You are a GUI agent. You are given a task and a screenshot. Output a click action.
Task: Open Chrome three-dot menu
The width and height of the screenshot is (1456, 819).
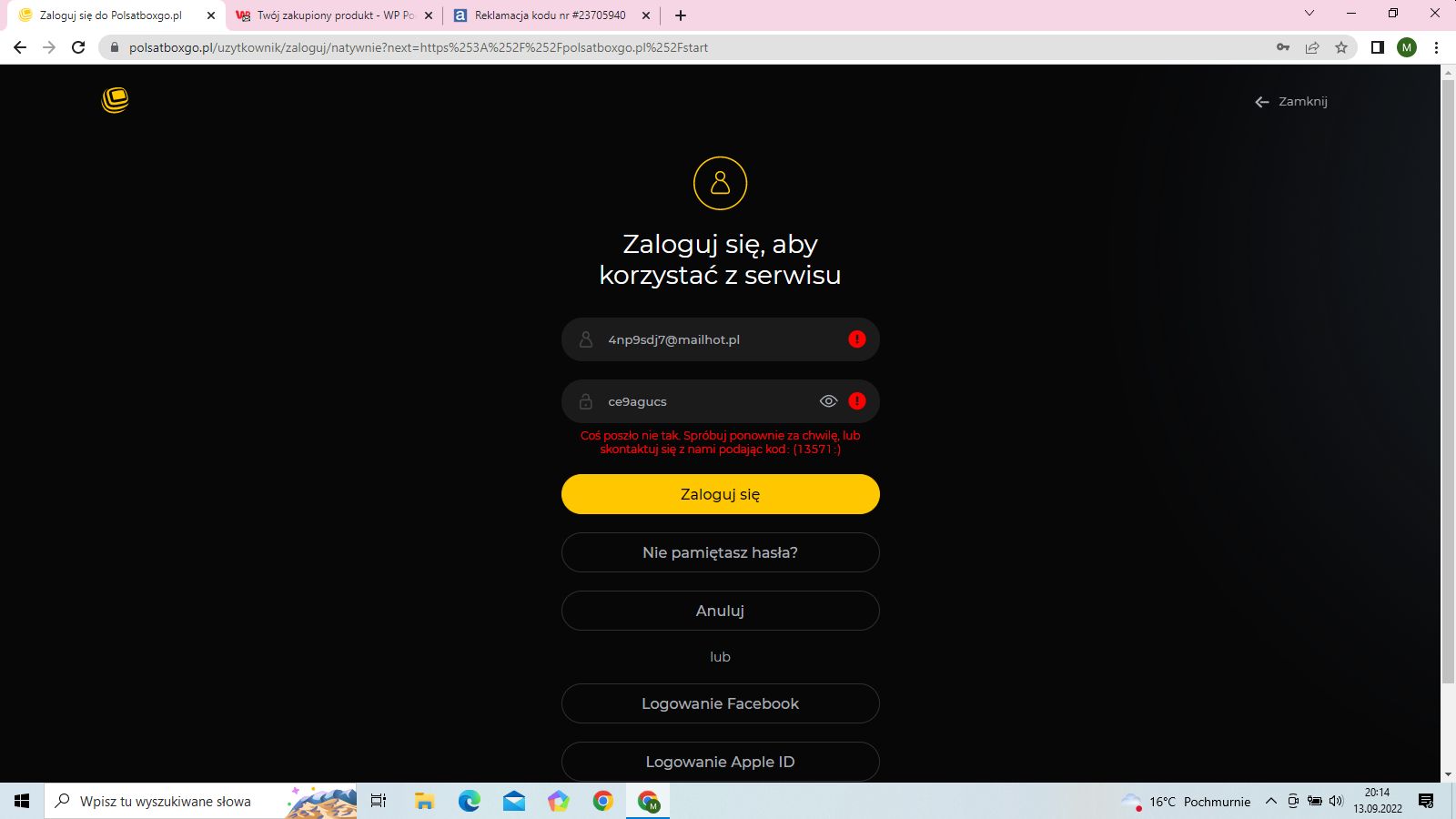1436,47
